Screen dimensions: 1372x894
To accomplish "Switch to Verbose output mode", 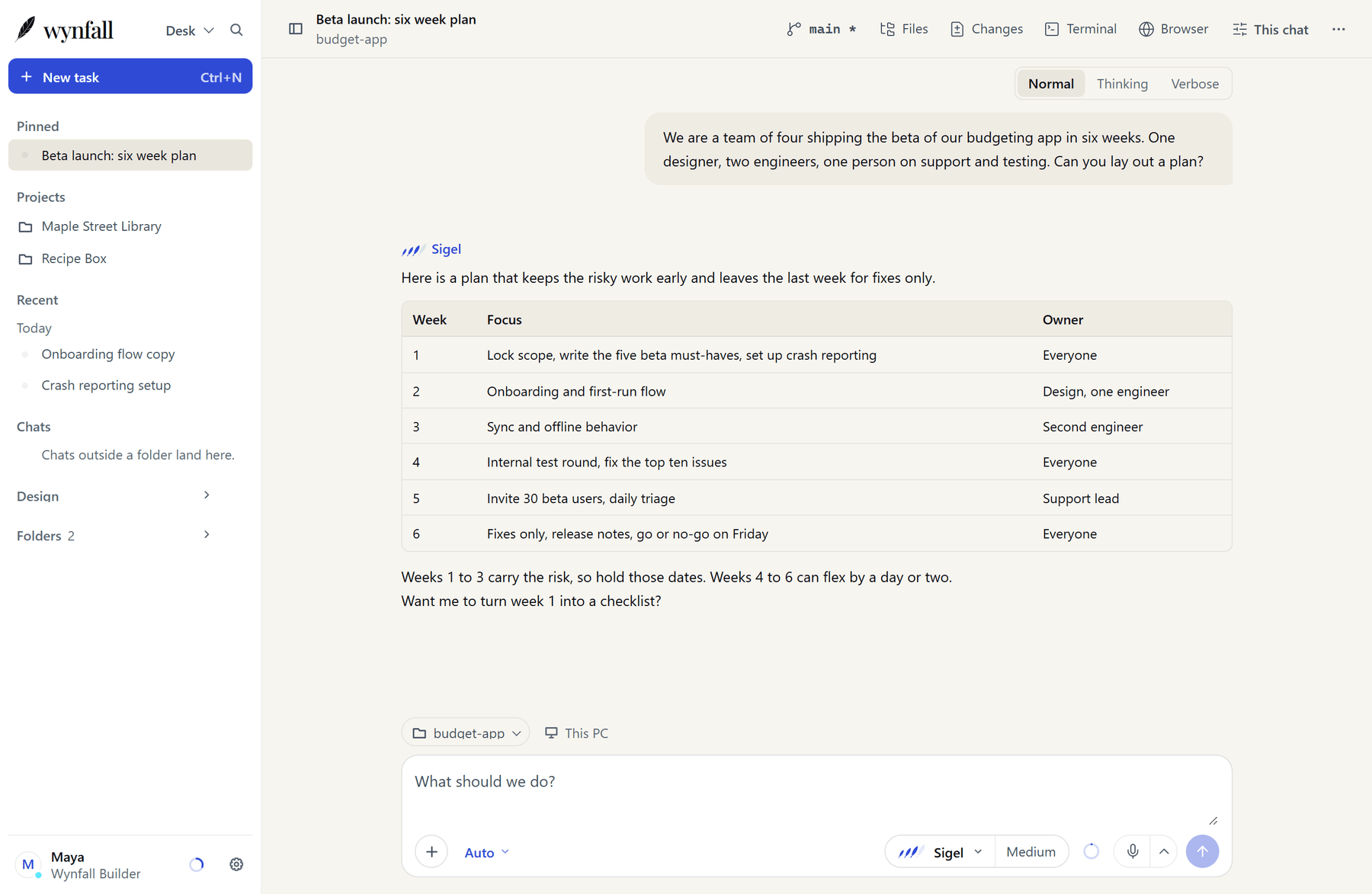I will click(x=1194, y=84).
